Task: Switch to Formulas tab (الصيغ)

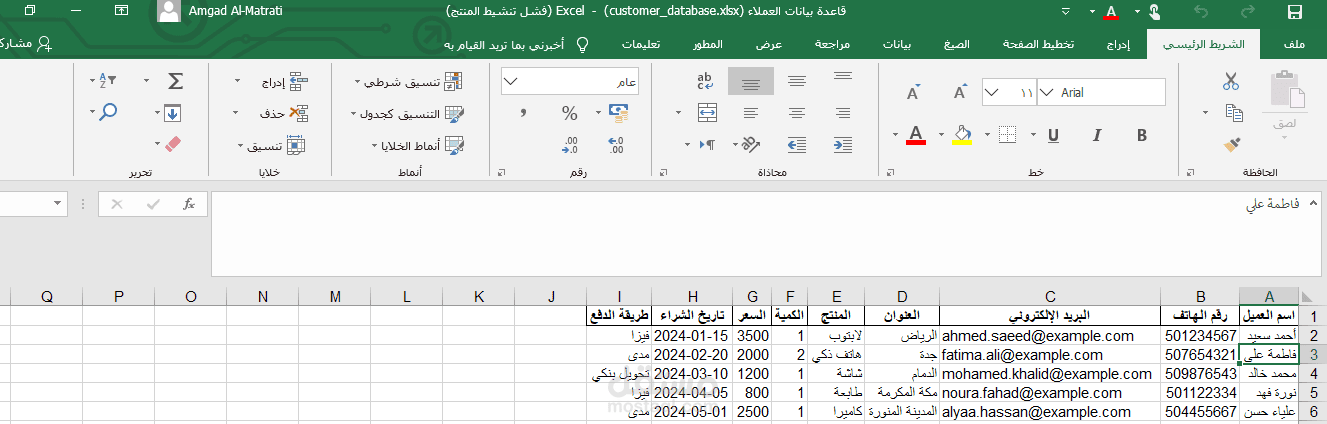Action: tap(957, 45)
